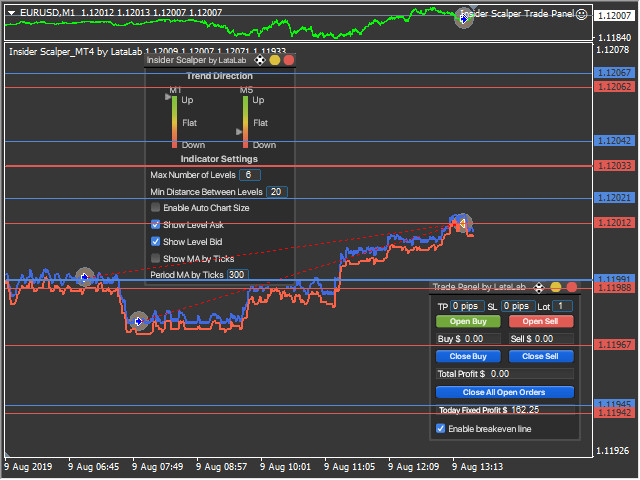Image resolution: width=640 pixels, height=480 pixels.
Task: Close Trade Panel using red circle button
Action: point(572,287)
